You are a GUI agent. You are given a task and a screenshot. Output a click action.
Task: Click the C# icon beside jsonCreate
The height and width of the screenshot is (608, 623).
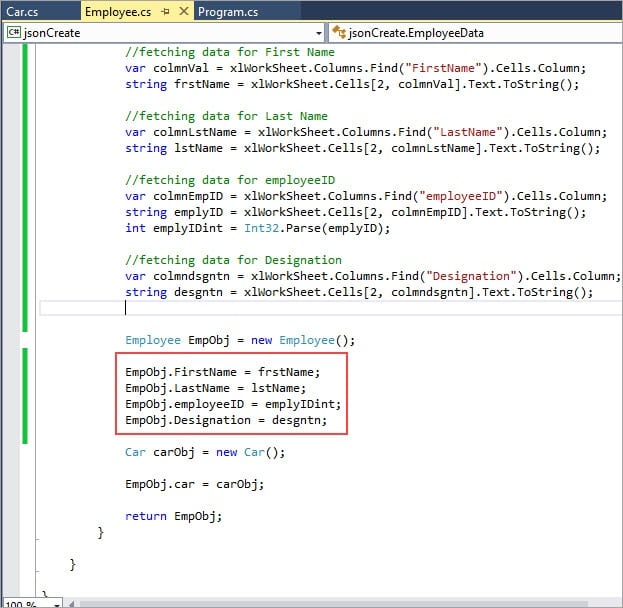[x=14, y=32]
